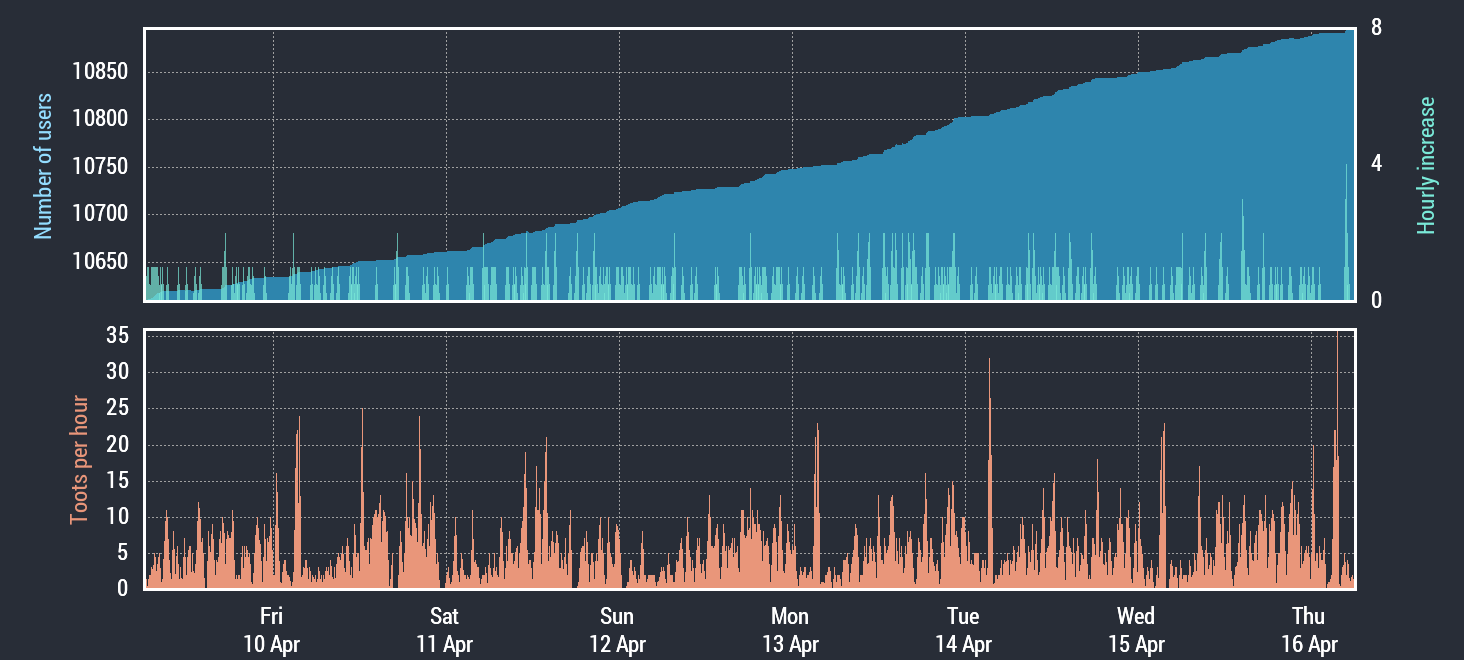This screenshot has height=660, width=1464.
Task: Click the 8 tick on hourly increase axis
Action: pos(1377,28)
